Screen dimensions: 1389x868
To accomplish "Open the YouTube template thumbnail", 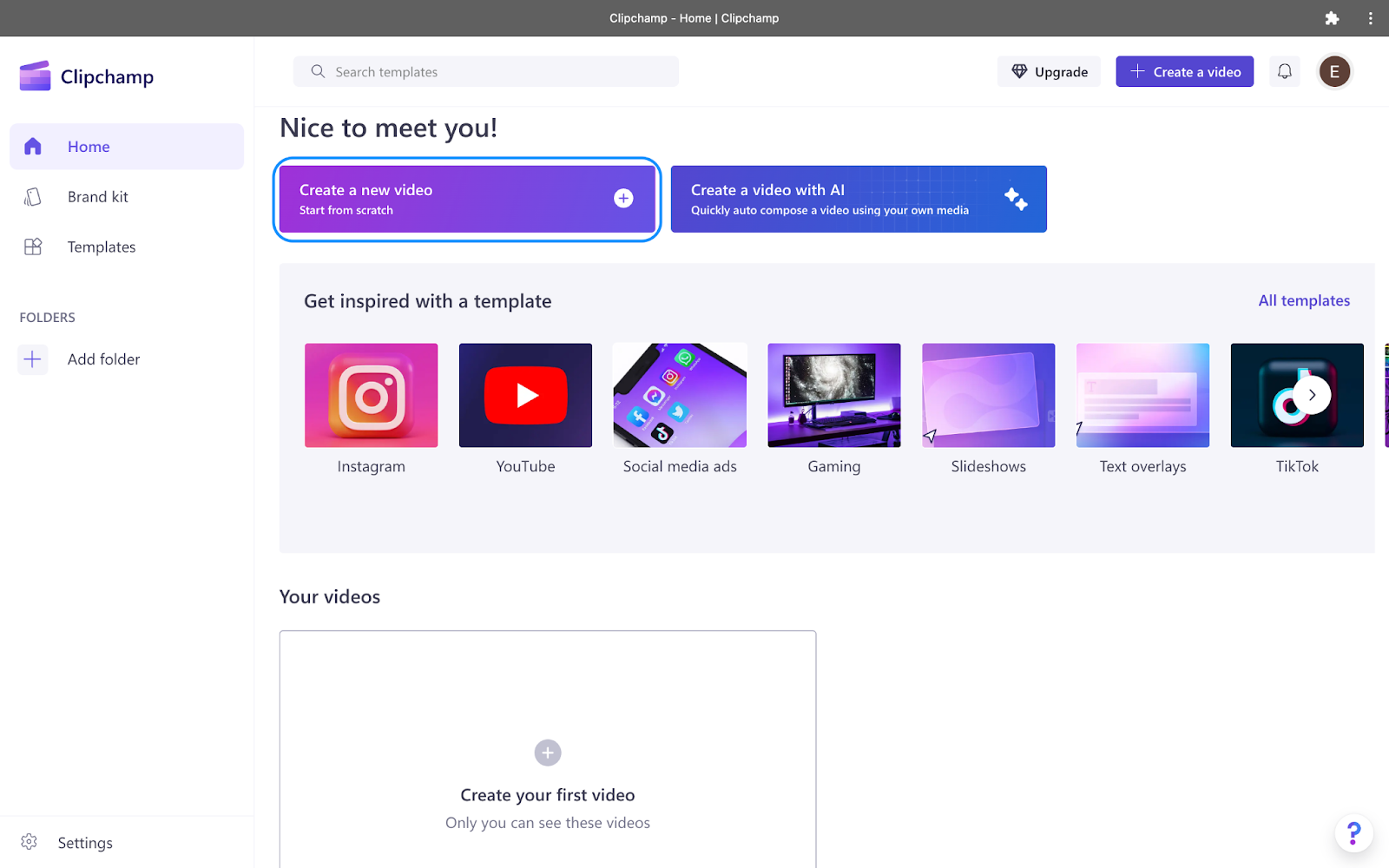I will coord(525,396).
